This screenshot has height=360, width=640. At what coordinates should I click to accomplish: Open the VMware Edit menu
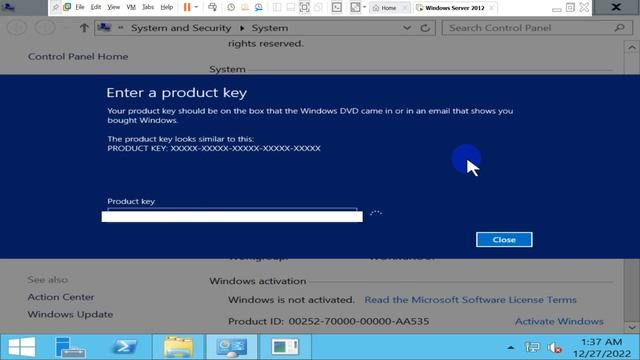[x=96, y=7]
